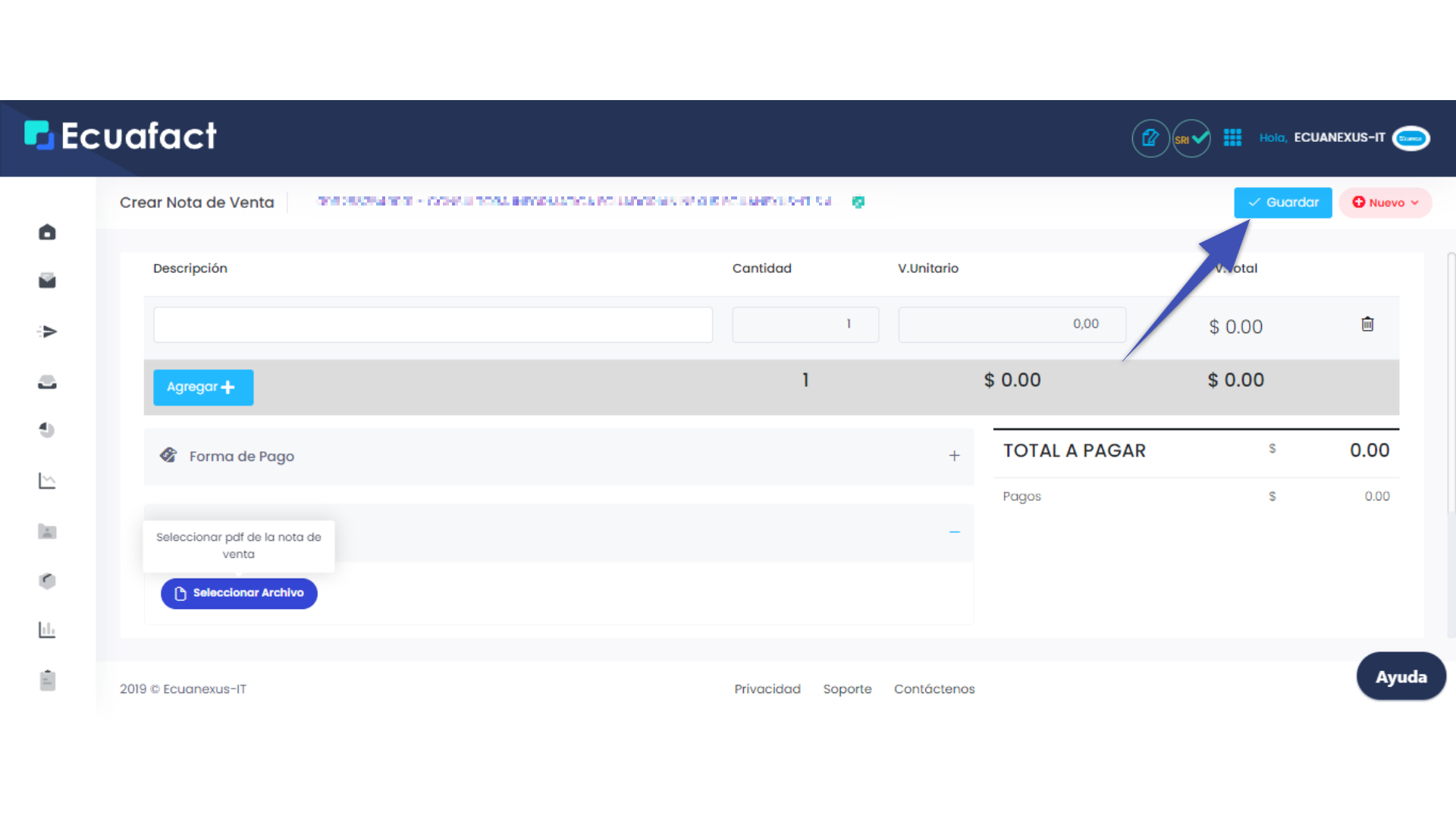The width and height of the screenshot is (1456, 819).
Task: Click the pie chart sidebar icon
Action: 47,430
